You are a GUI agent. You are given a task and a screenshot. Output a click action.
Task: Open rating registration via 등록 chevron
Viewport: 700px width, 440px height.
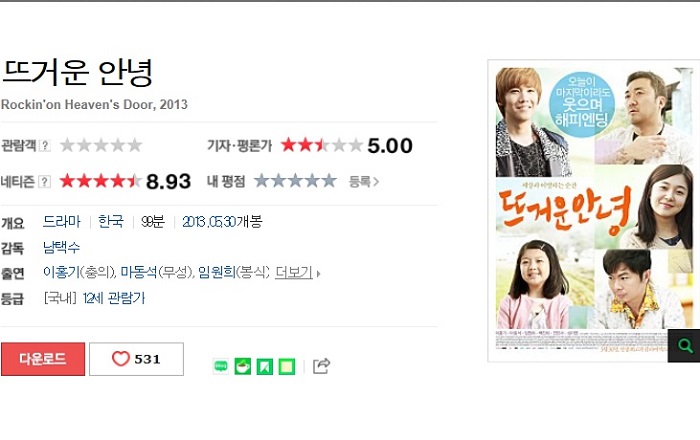click(364, 182)
